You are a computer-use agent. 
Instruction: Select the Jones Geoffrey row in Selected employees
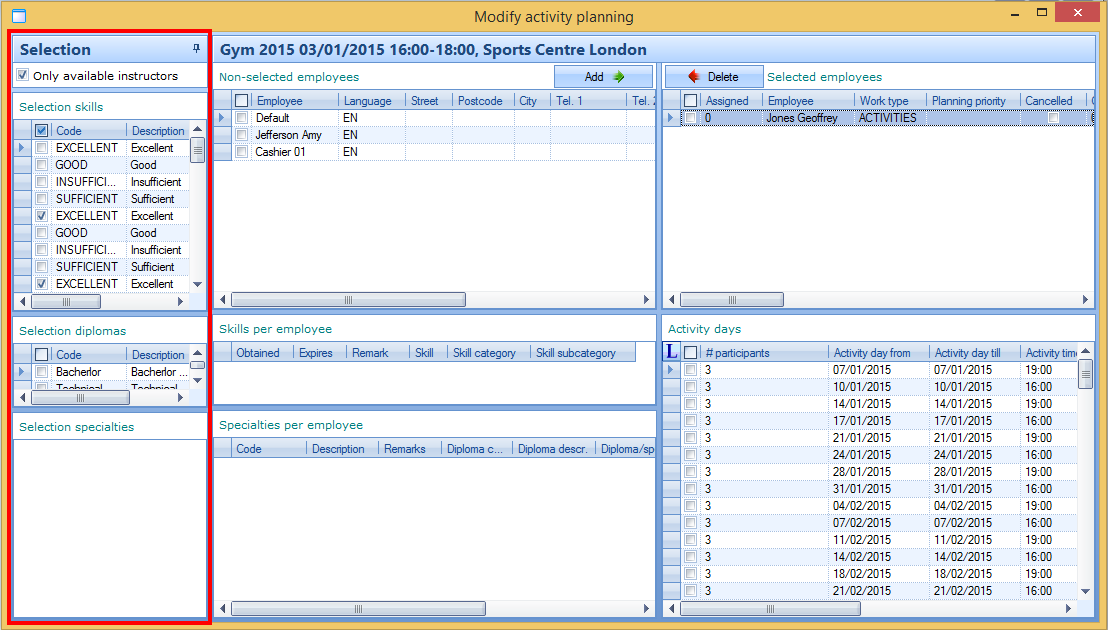tap(802, 118)
